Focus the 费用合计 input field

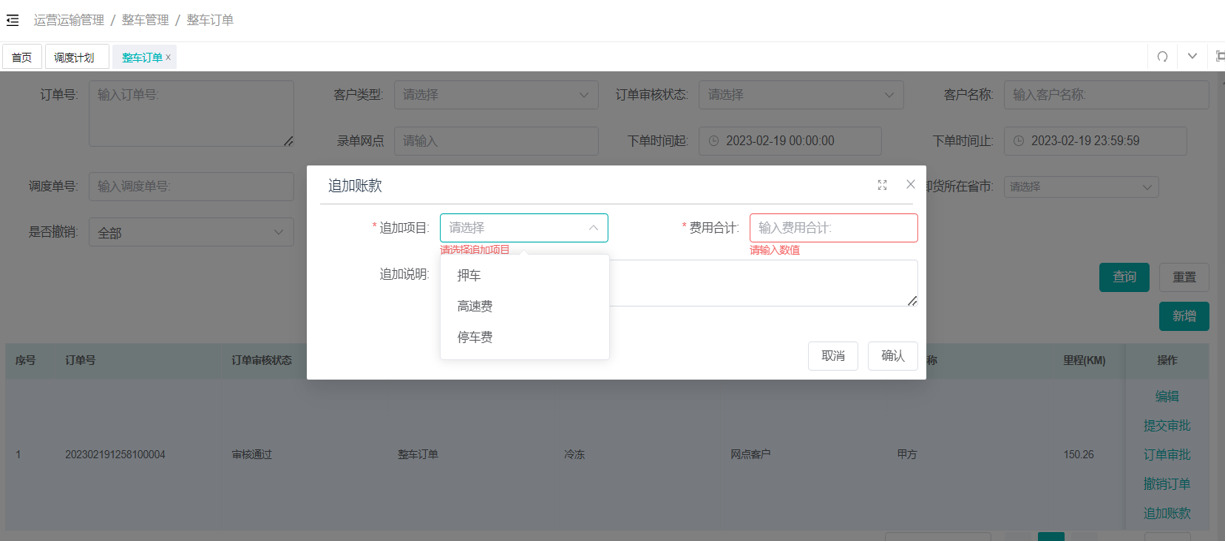[834, 228]
